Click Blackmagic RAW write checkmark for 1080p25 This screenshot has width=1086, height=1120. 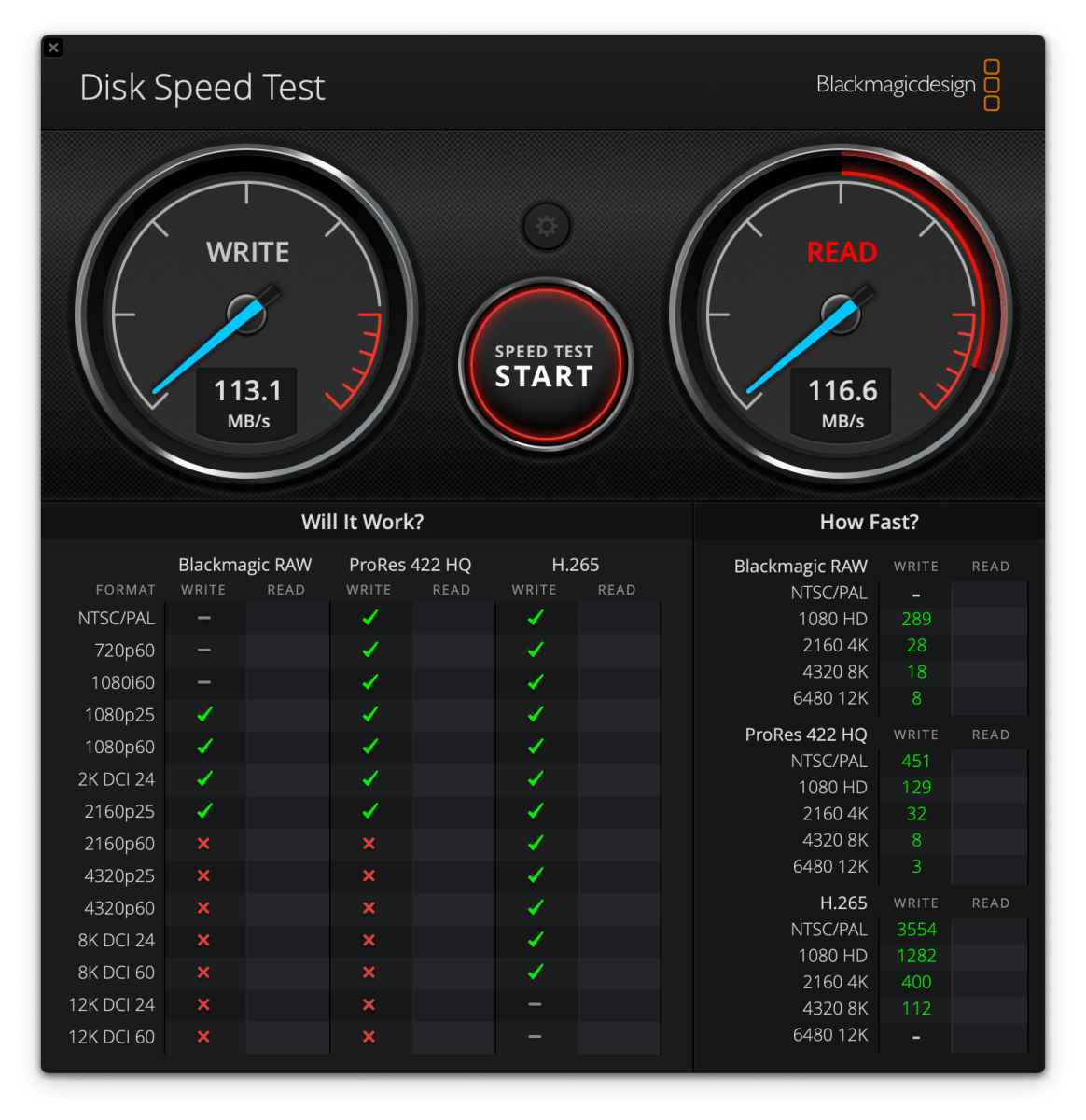pos(204,714)
